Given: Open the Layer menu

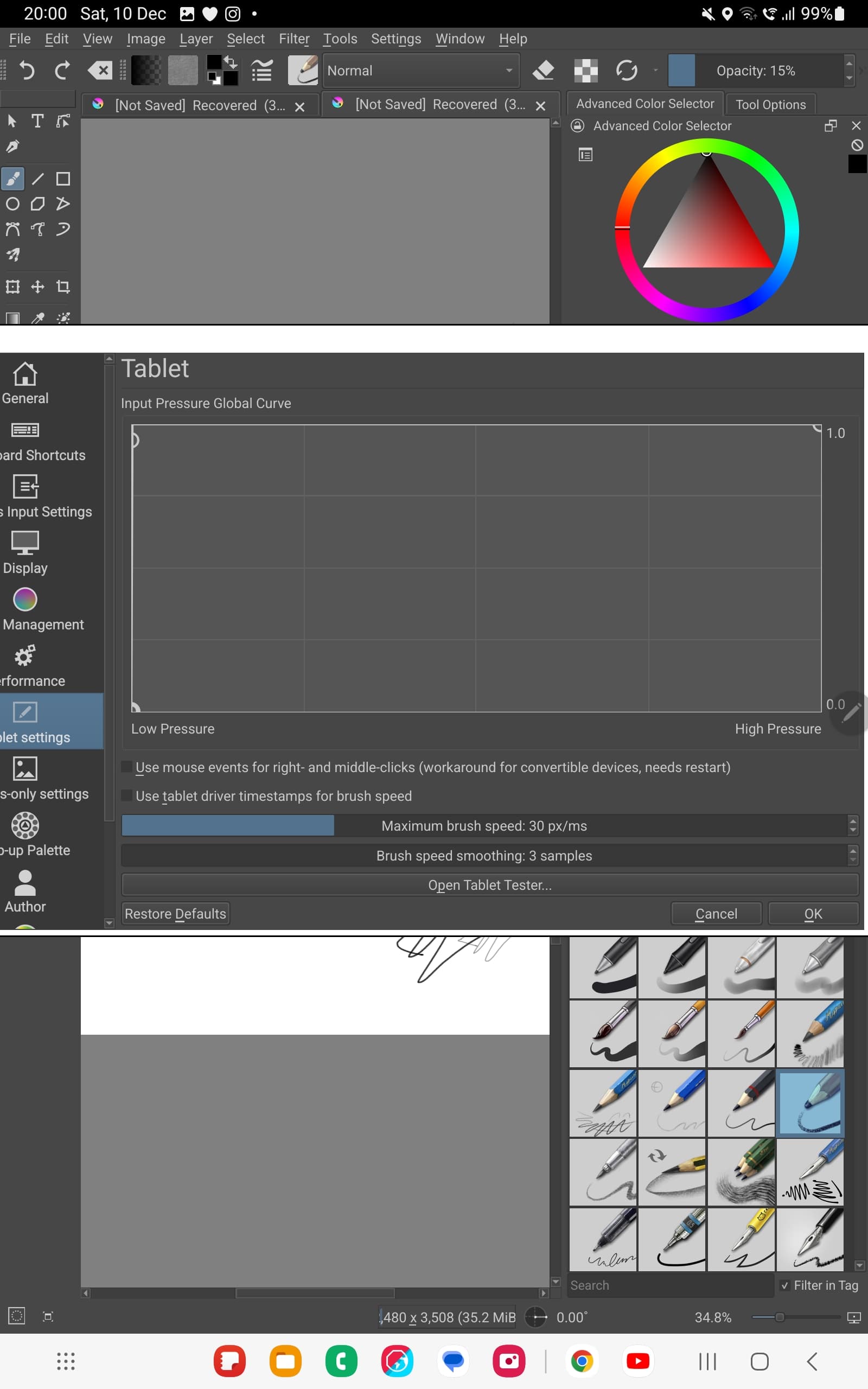Looking at the screenshot, I should pos(196,39).
